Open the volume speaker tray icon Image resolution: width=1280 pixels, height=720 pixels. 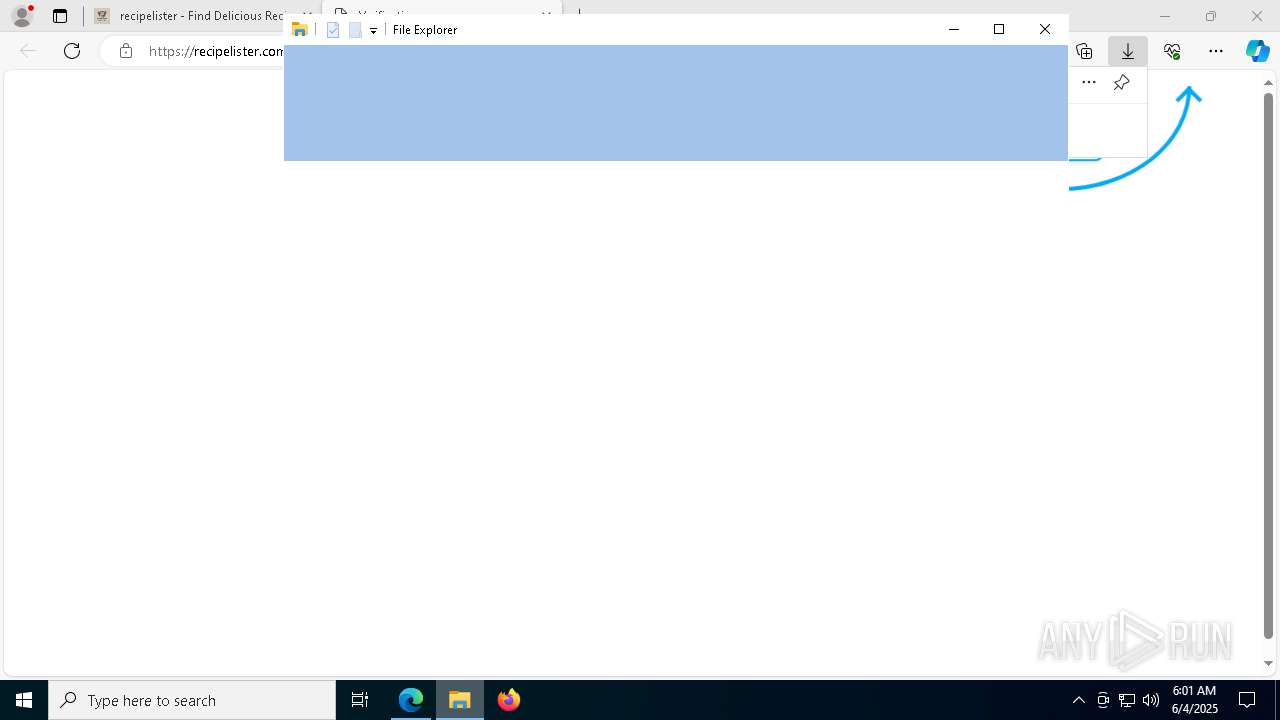pyautogui.click(x=1151, y=700)
